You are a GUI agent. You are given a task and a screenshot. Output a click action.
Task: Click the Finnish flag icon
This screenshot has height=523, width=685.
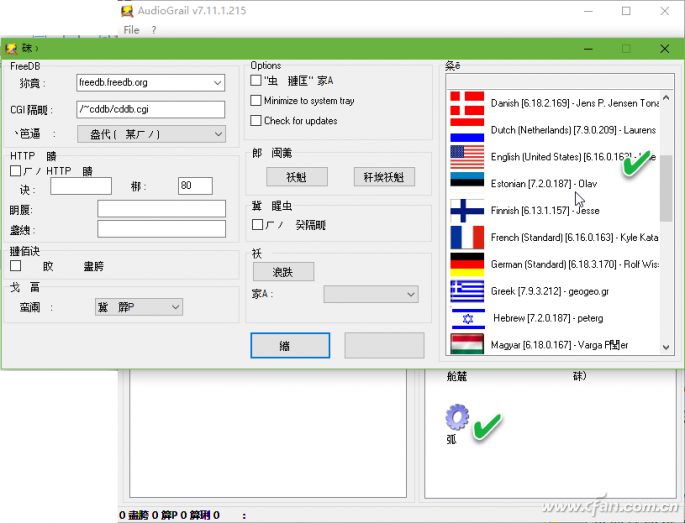point(467,211)
